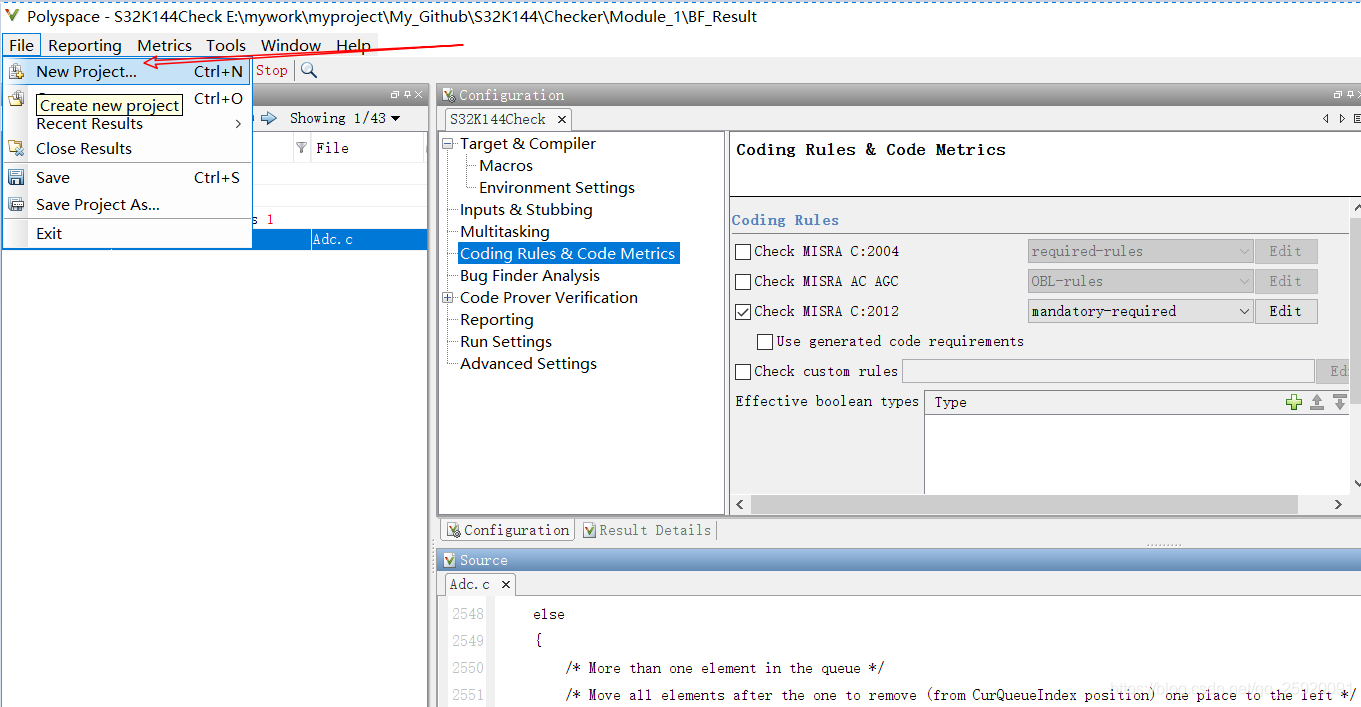Image resolution: width=1361 pixels, height=707 pixels.
Task: Uncheck Check MISRA C:2012 checkbox
Action: click(743, 312)
